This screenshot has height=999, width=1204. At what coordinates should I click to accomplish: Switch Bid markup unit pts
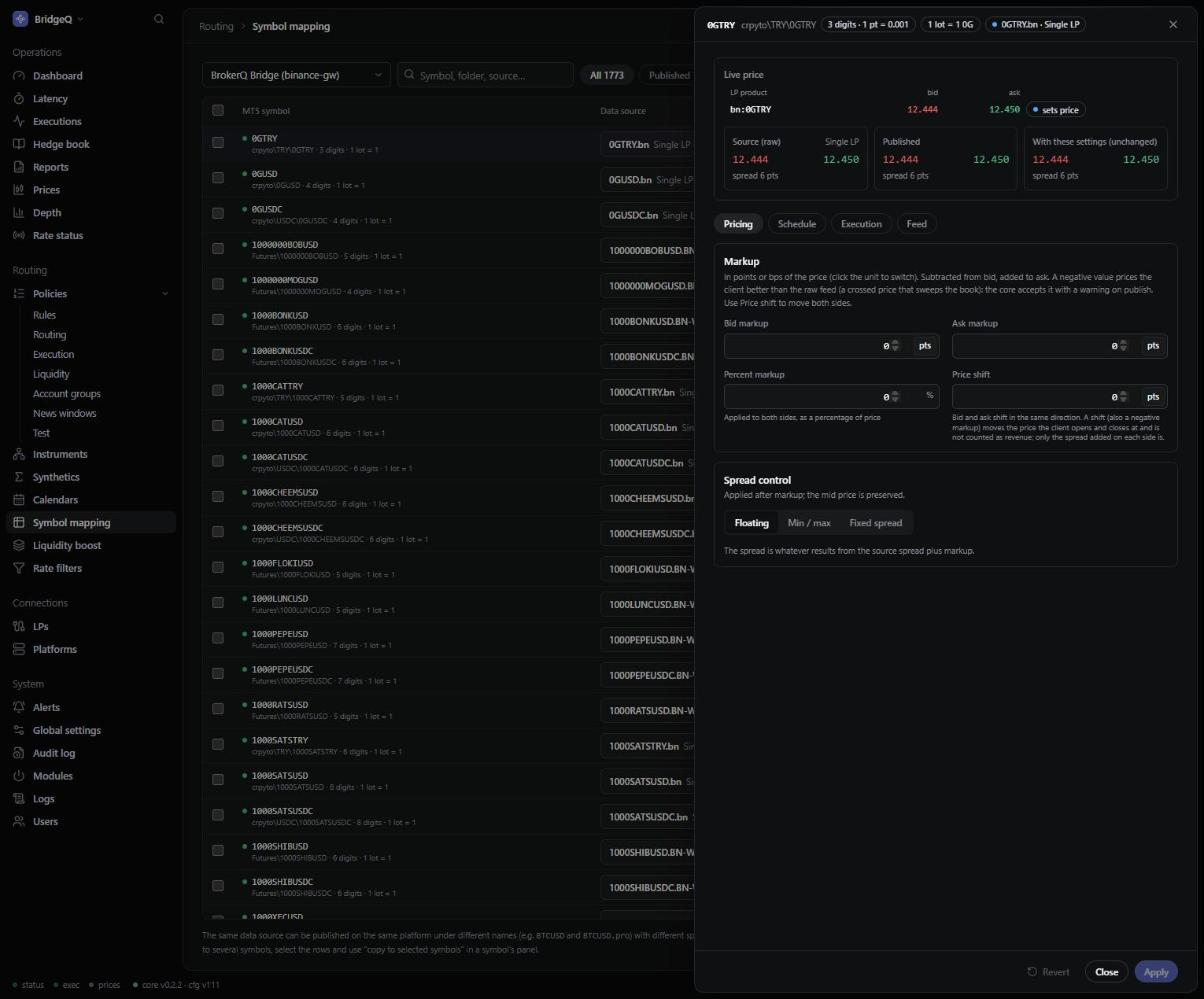click(925, 346)
